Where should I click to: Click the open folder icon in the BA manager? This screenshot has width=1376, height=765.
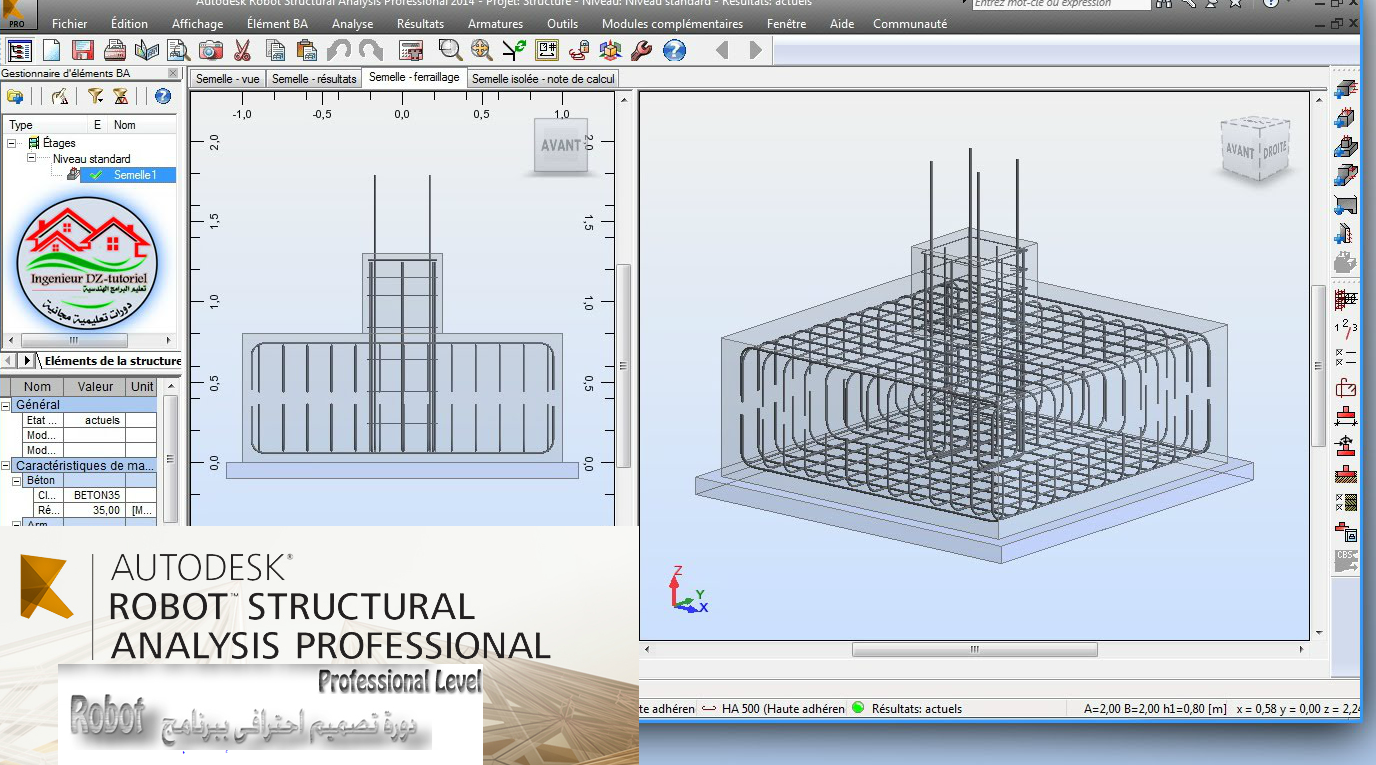tap(15, 96)
